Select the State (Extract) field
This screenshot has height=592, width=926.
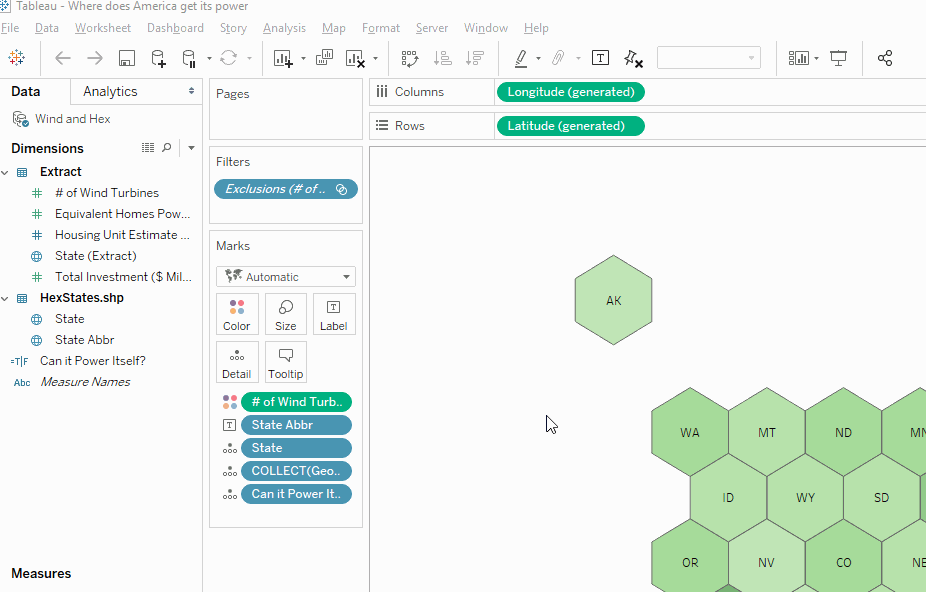[96, 256]
